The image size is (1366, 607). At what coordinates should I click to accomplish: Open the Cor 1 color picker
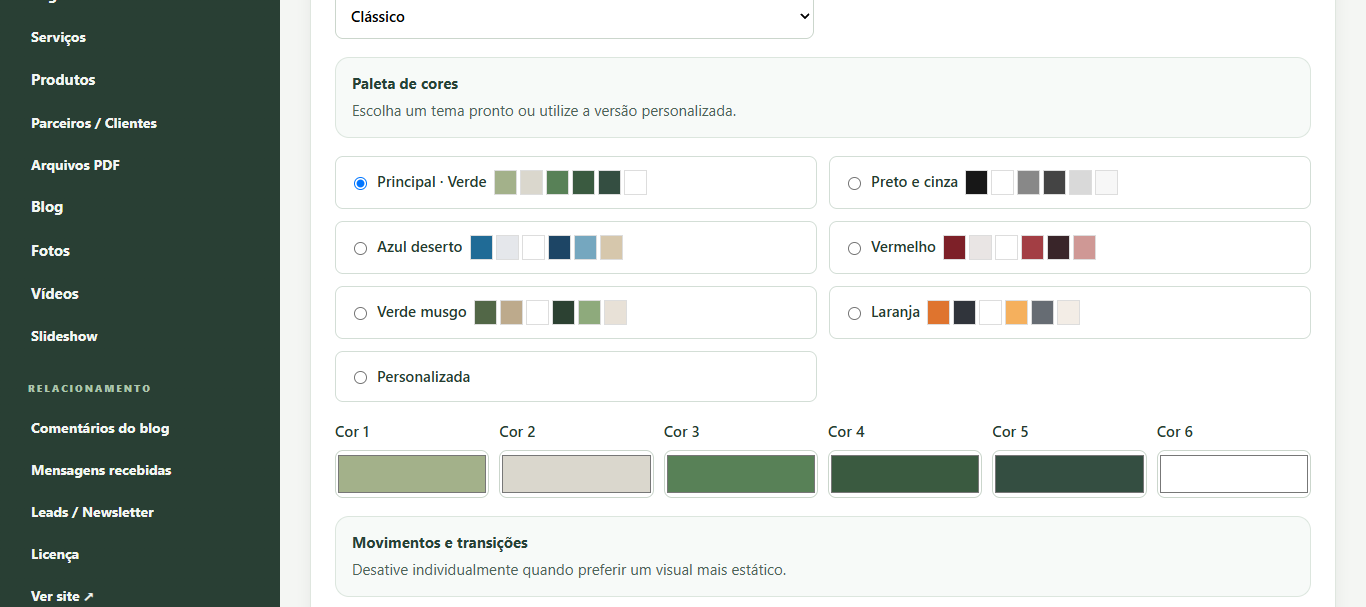pos(412,474)
